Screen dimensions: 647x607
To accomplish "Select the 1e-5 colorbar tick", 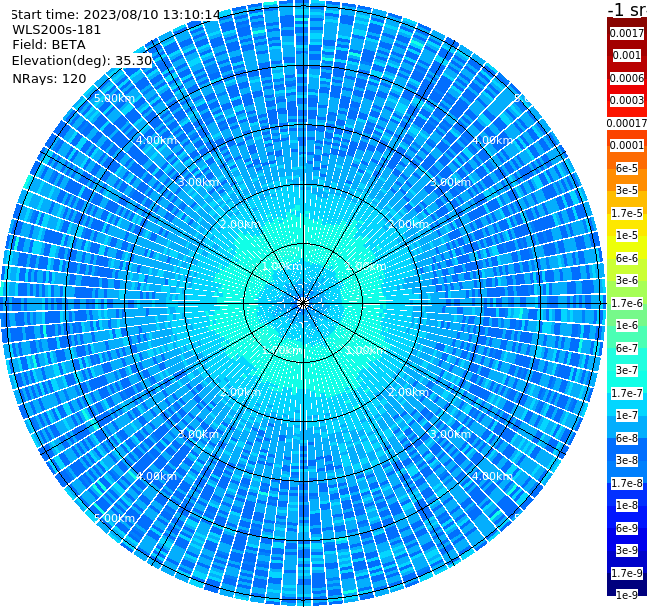I will (627, 235).
